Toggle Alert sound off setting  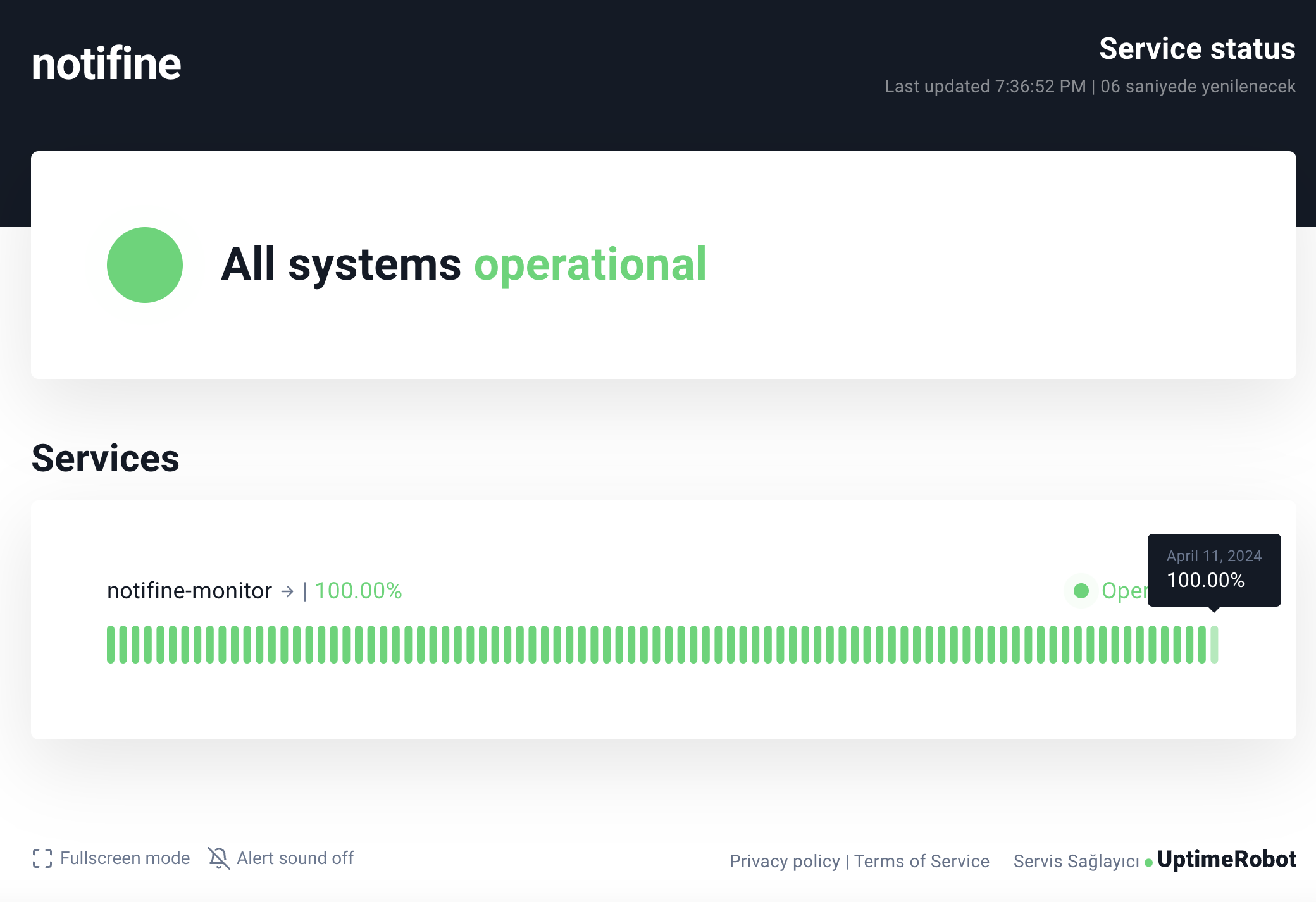[x=295, y=858]
